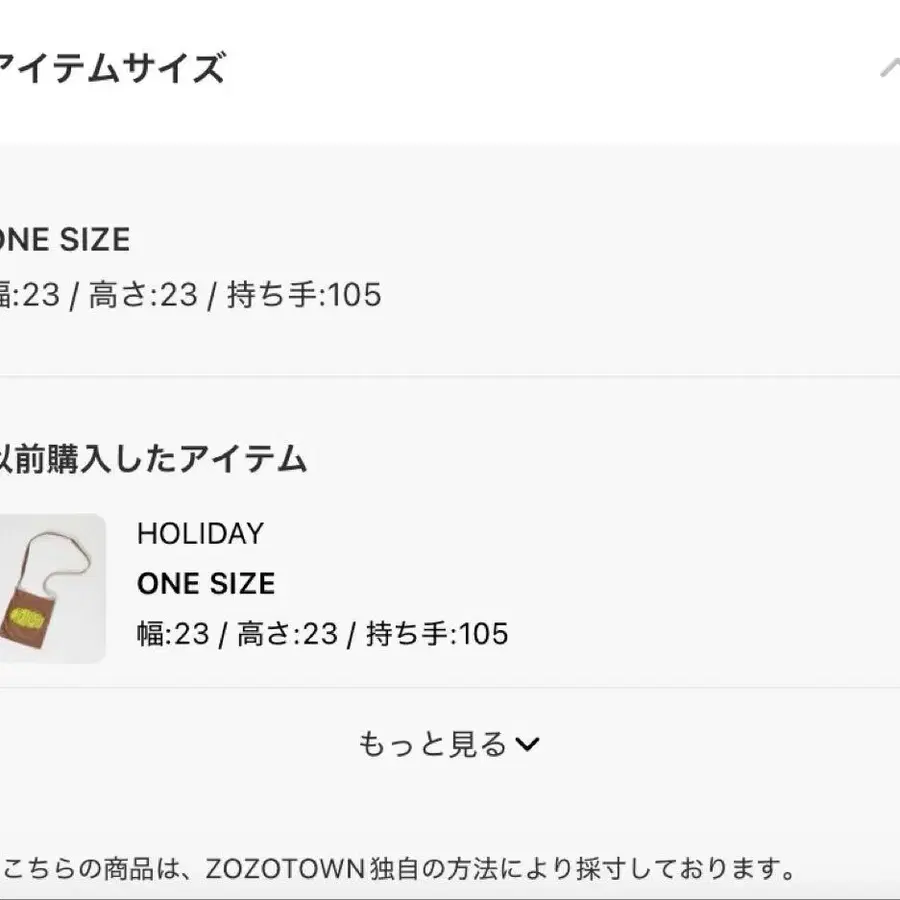The image size is (900, 900).
Task: Open the purchased bag thumbnail image
Action: point(52,588)
